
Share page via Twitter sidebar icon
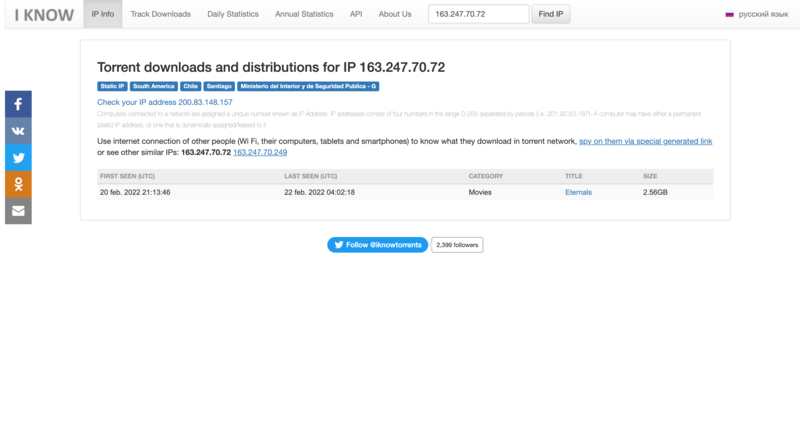click(18, 158)
